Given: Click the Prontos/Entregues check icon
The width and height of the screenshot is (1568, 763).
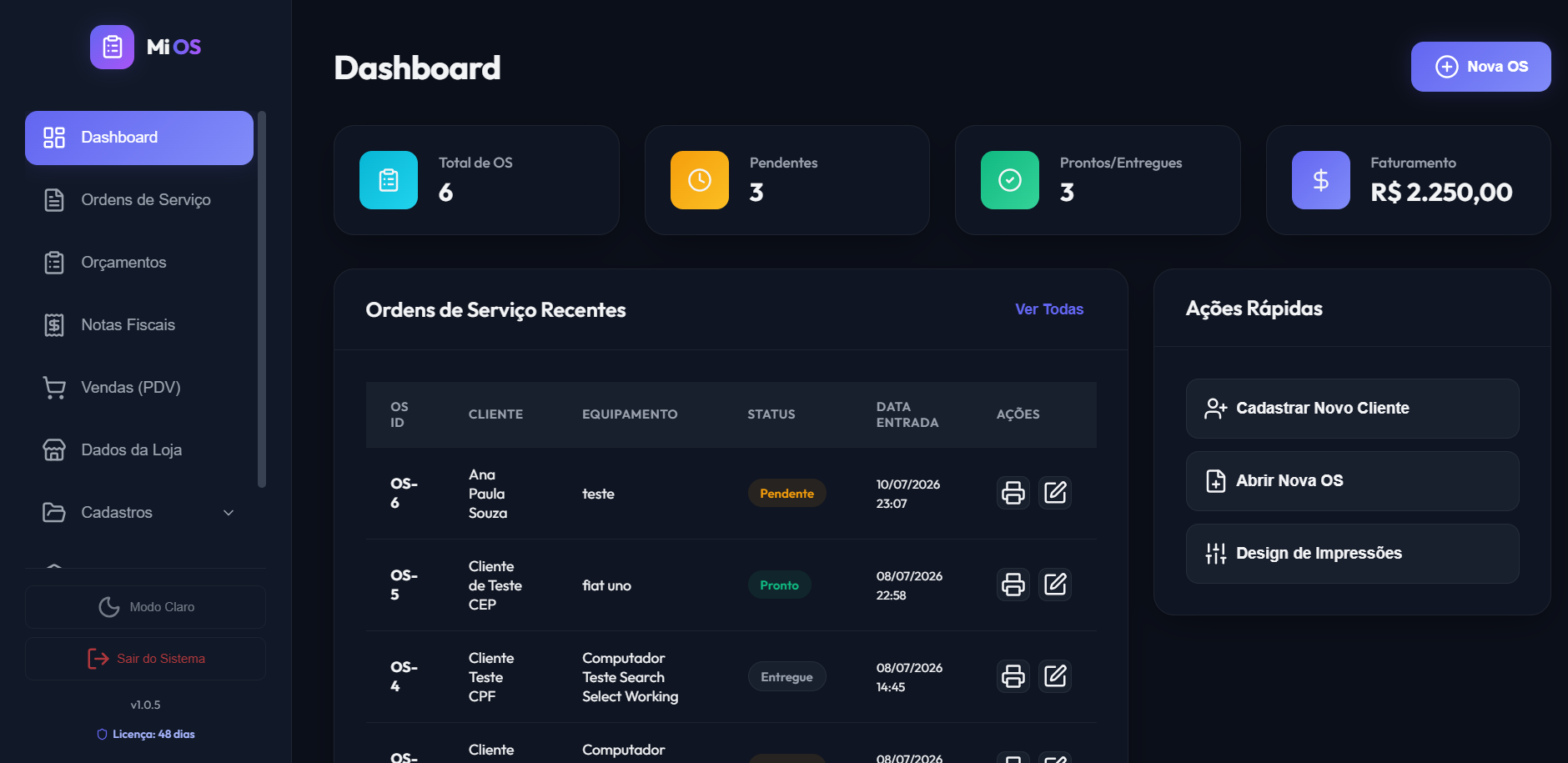Looking at the screenshot, I should point(1010,180).
